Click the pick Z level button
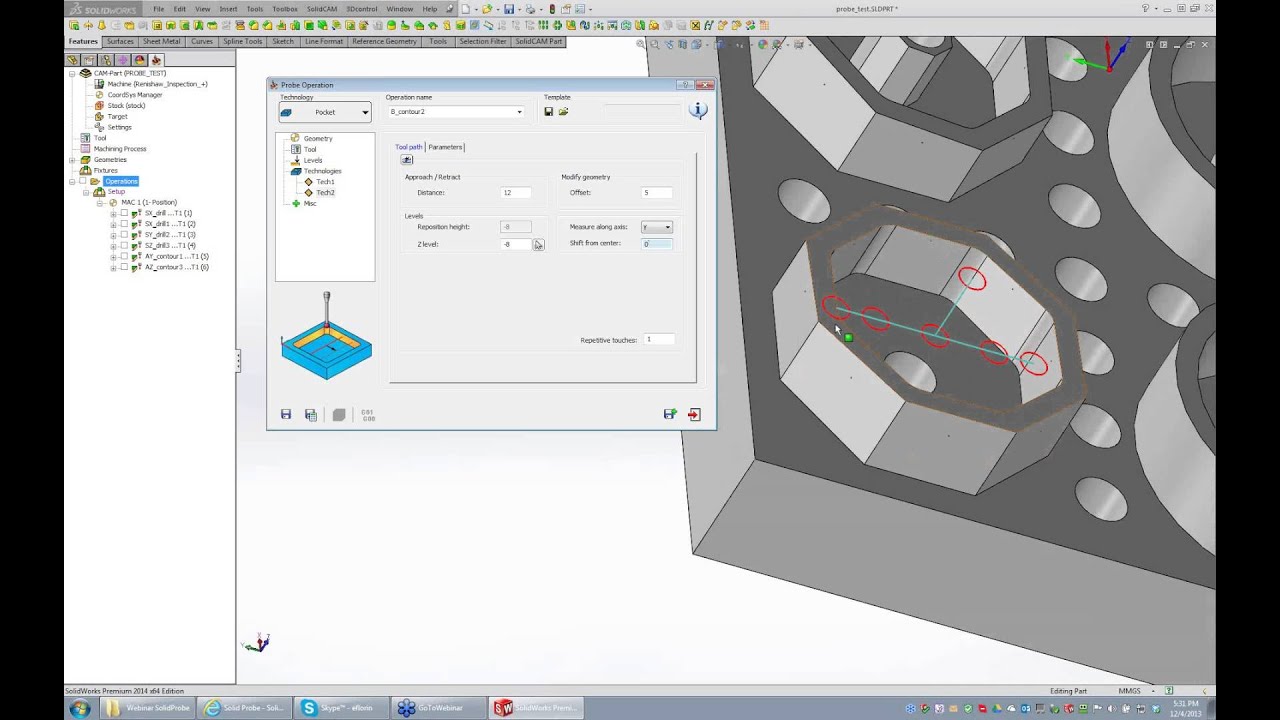Image resolution: width=1280 pixels, height=720 pixels. [538, 244]
